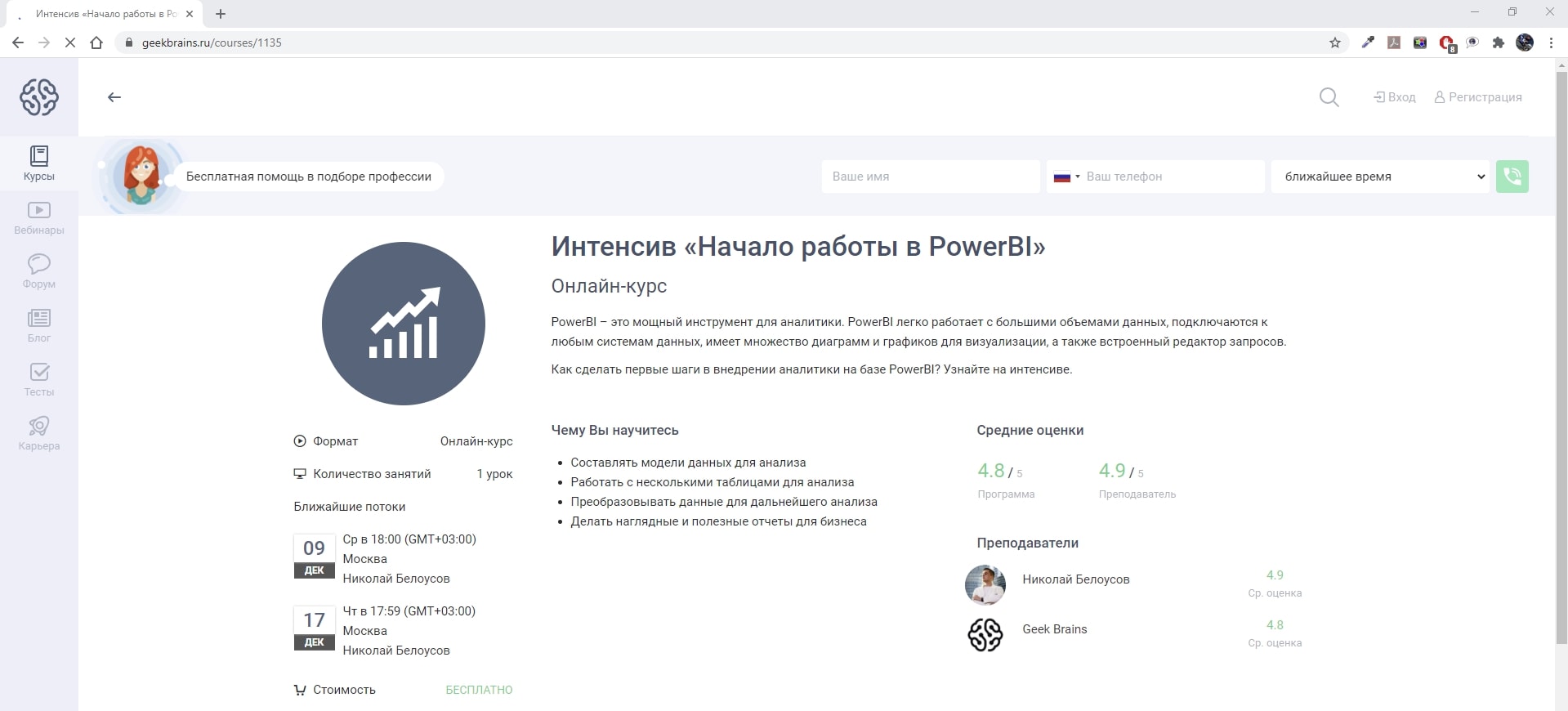
Task: Click the Geek Brains teacher logo
Action: (x=985, y=635)
